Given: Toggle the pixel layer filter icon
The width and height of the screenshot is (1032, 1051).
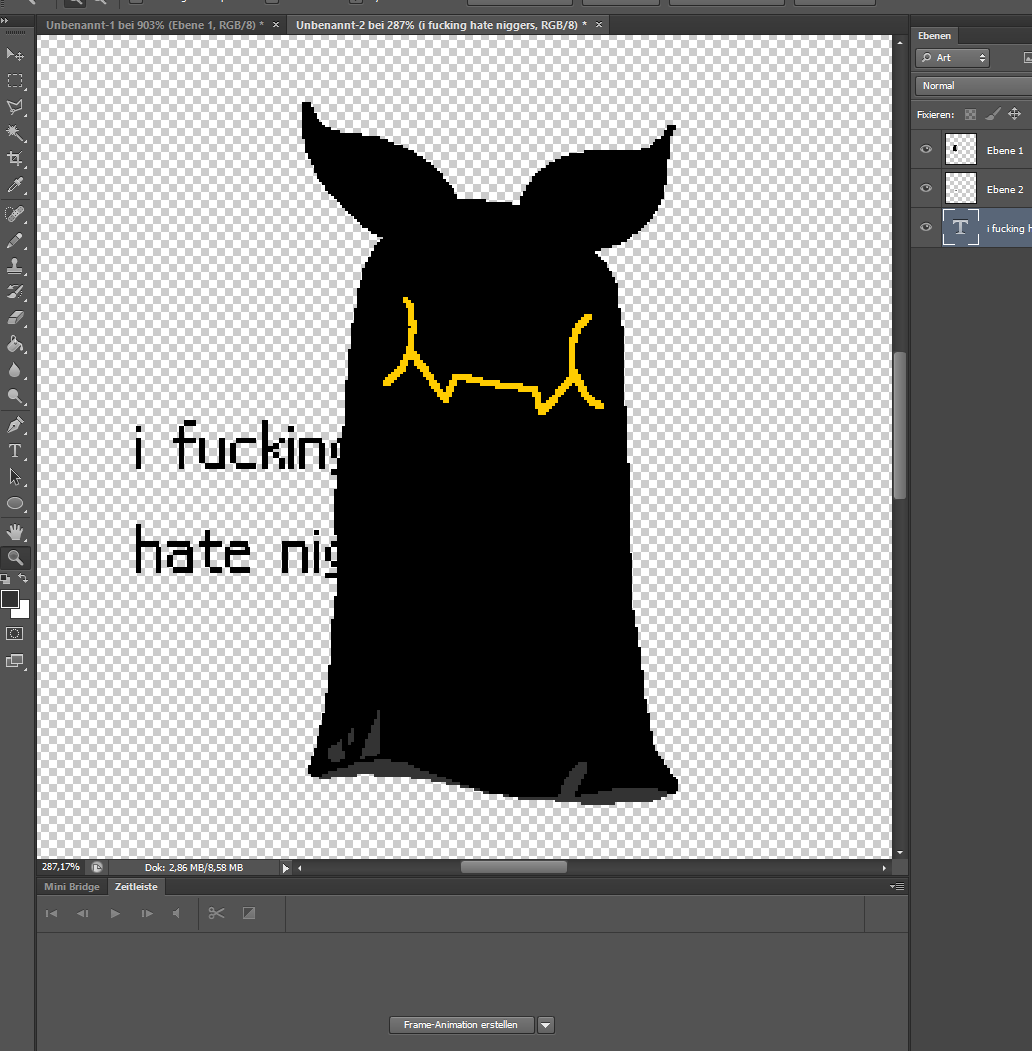Looking at the screenshot, I should click(x=1027, y=58).
